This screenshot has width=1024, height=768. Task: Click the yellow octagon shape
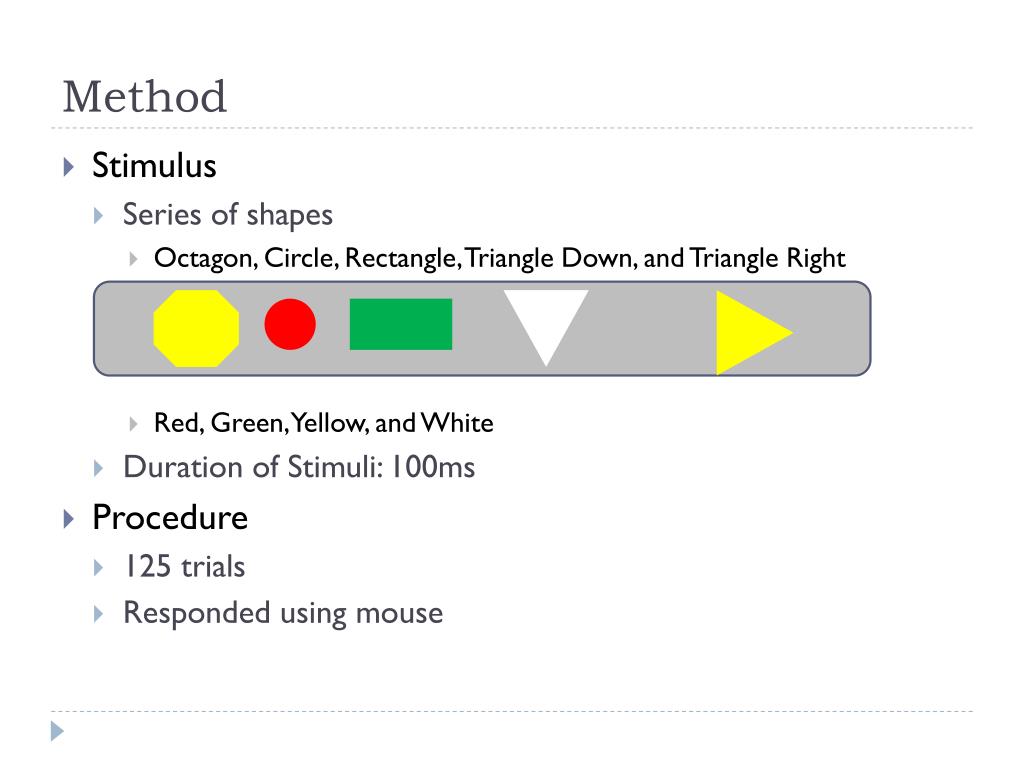point(196,328)
